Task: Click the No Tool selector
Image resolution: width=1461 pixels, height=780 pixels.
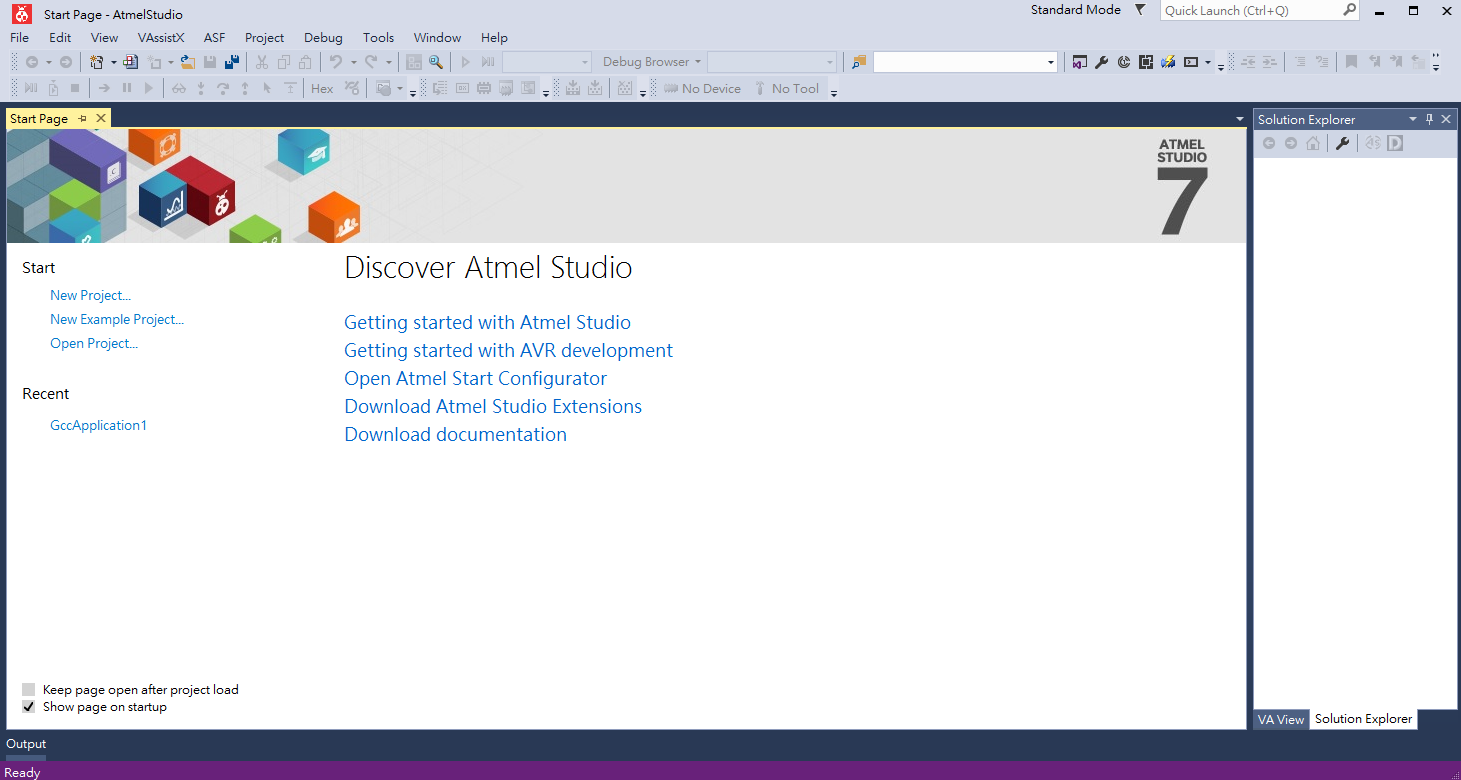Action: pyautogui.click(x=786, y=88)
